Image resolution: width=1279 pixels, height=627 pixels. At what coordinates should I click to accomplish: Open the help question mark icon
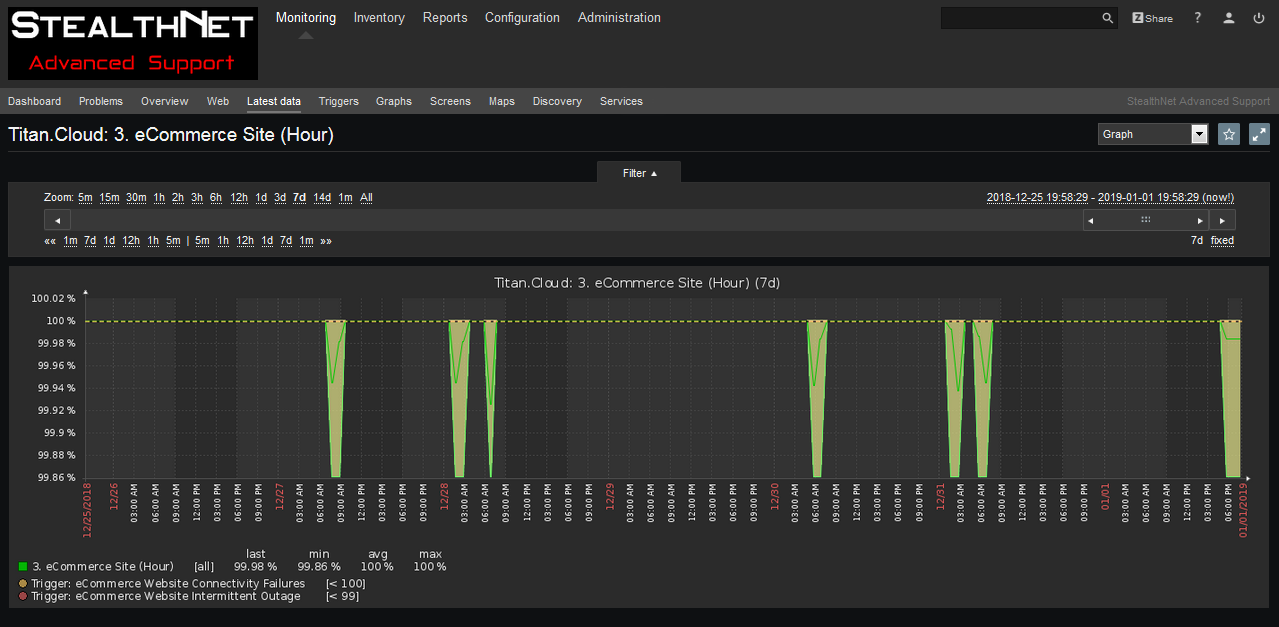(x=1198, y=18)
